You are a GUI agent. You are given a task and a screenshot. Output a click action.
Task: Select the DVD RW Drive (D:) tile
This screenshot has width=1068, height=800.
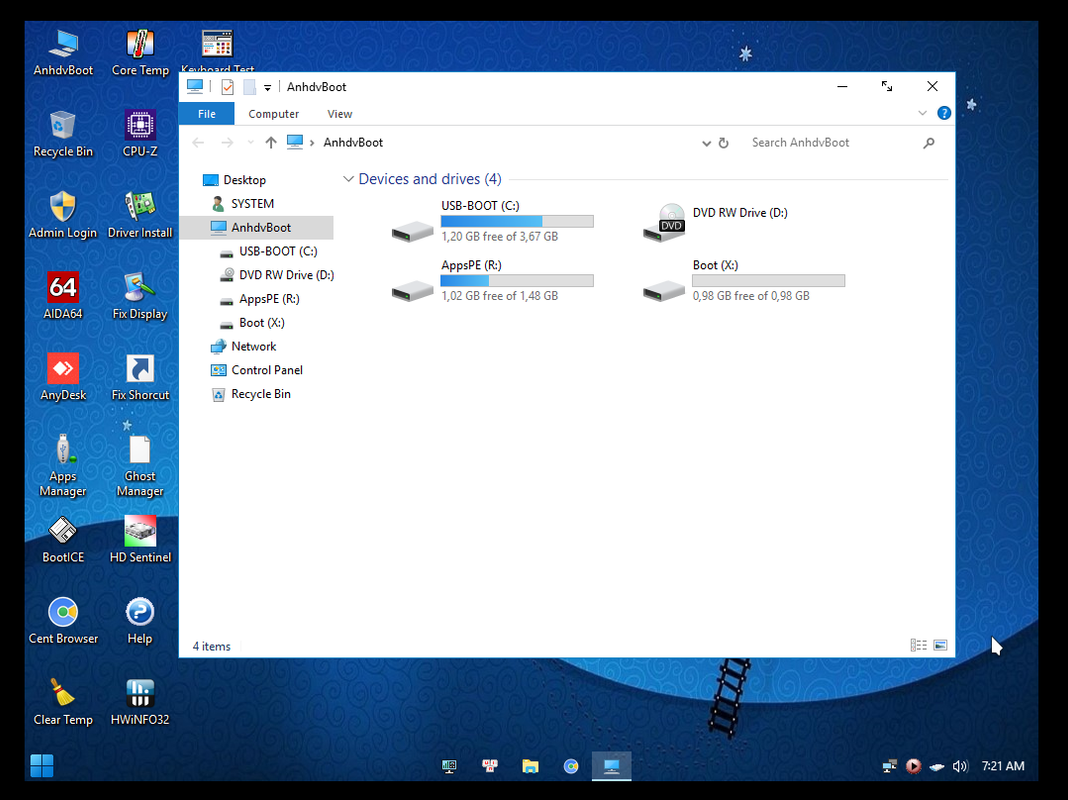(x=716, y=221)
